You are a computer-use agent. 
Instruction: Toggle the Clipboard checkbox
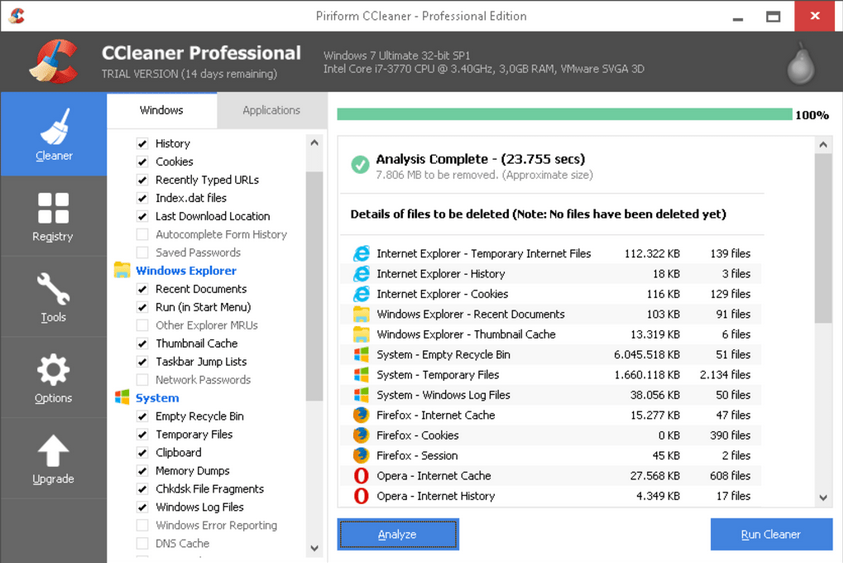point(142,453)
